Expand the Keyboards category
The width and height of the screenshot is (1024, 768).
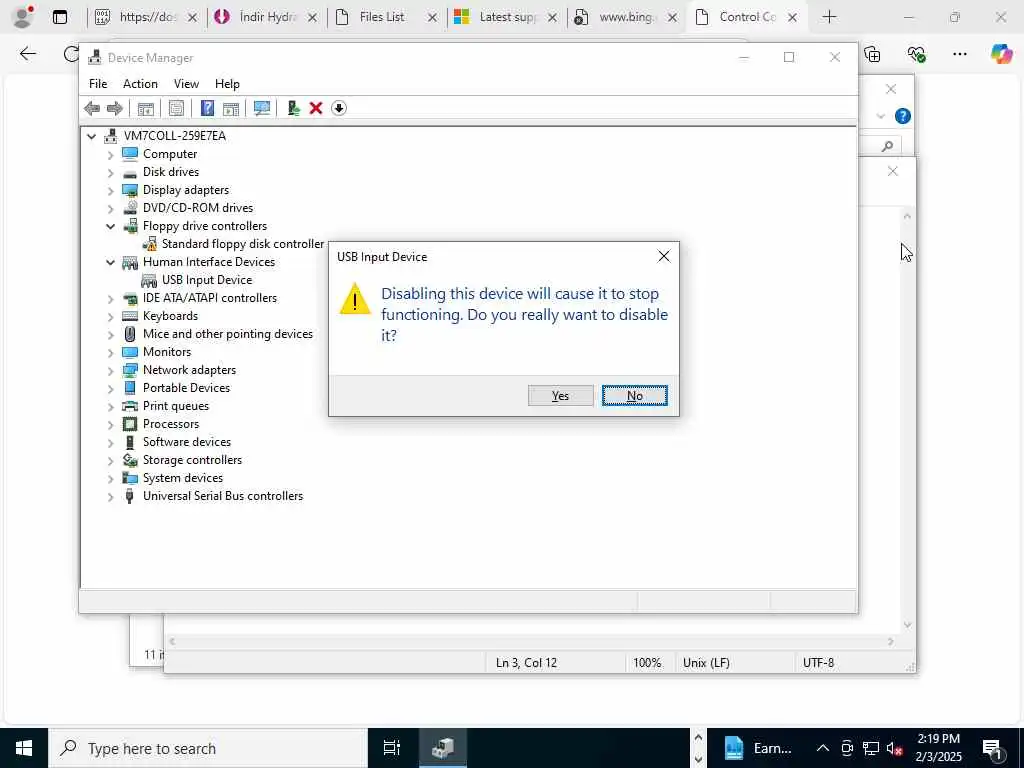coord(110,317)
